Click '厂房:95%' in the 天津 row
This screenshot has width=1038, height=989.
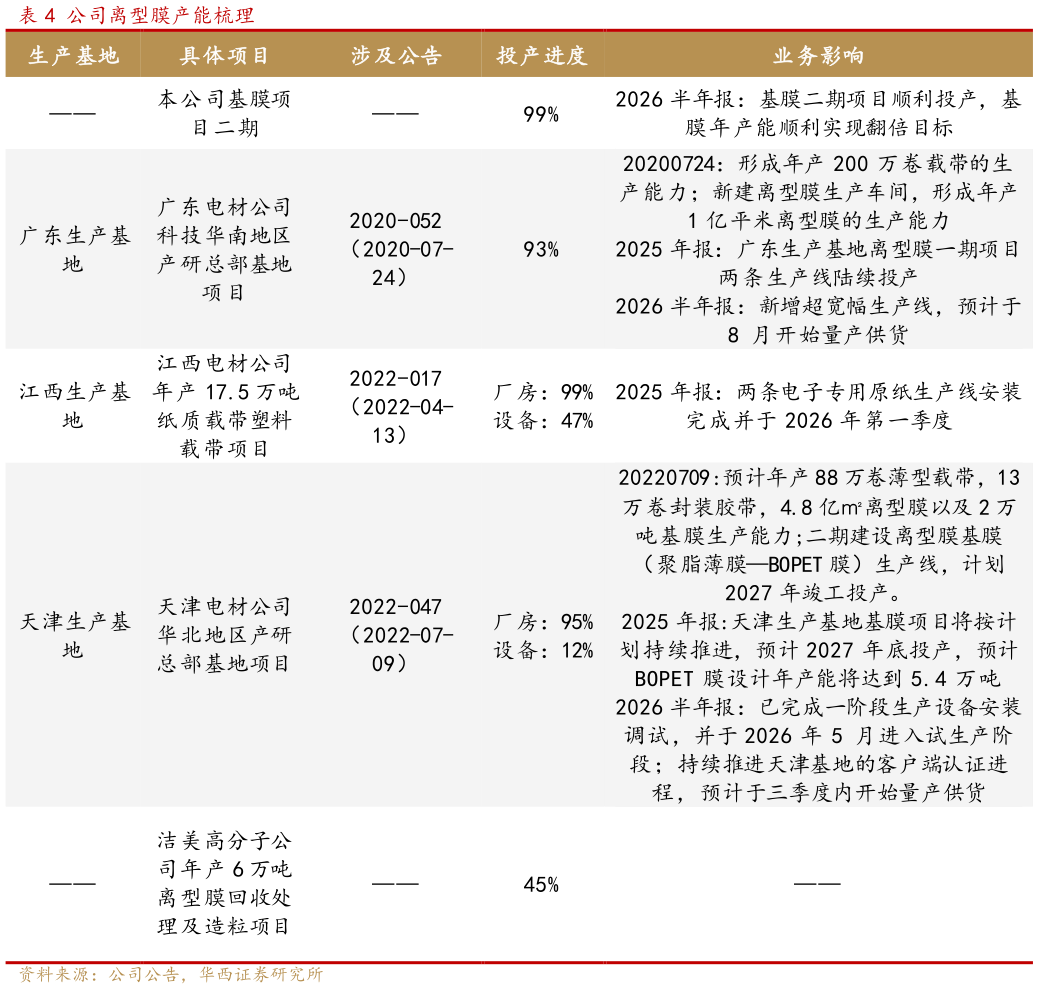(543, 622)
